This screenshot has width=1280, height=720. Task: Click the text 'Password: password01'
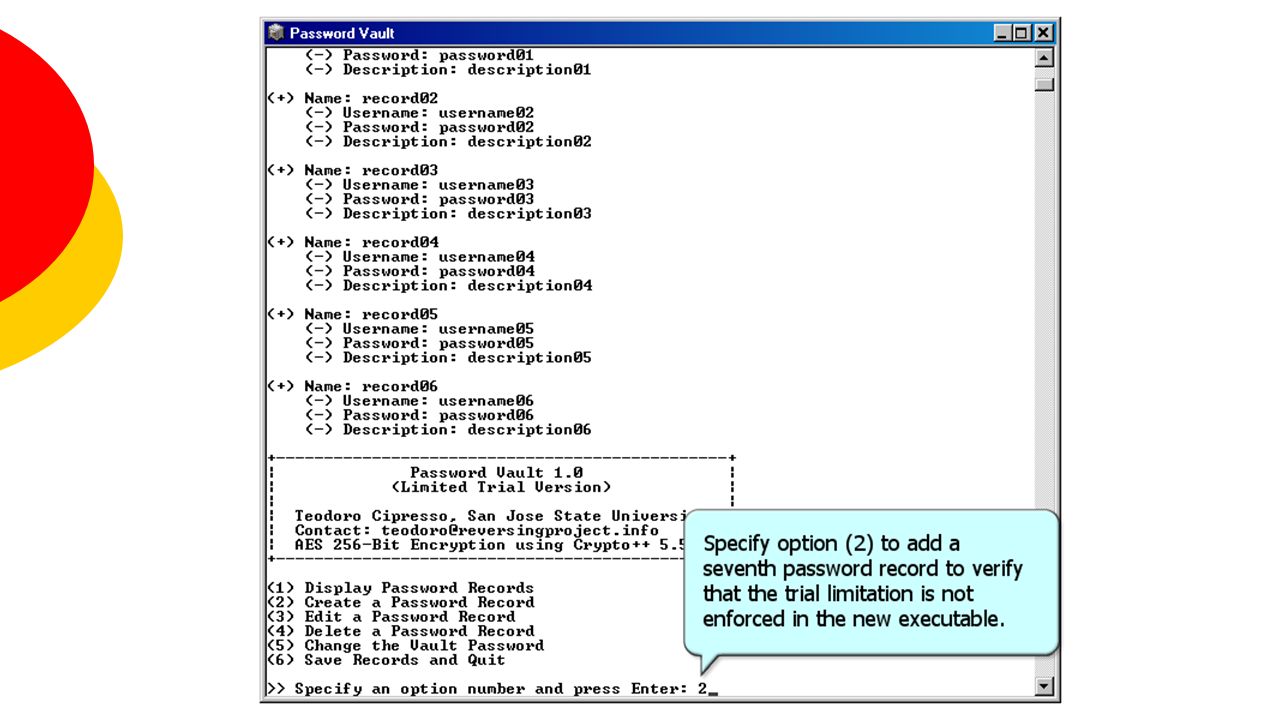(x=438, y=55)
